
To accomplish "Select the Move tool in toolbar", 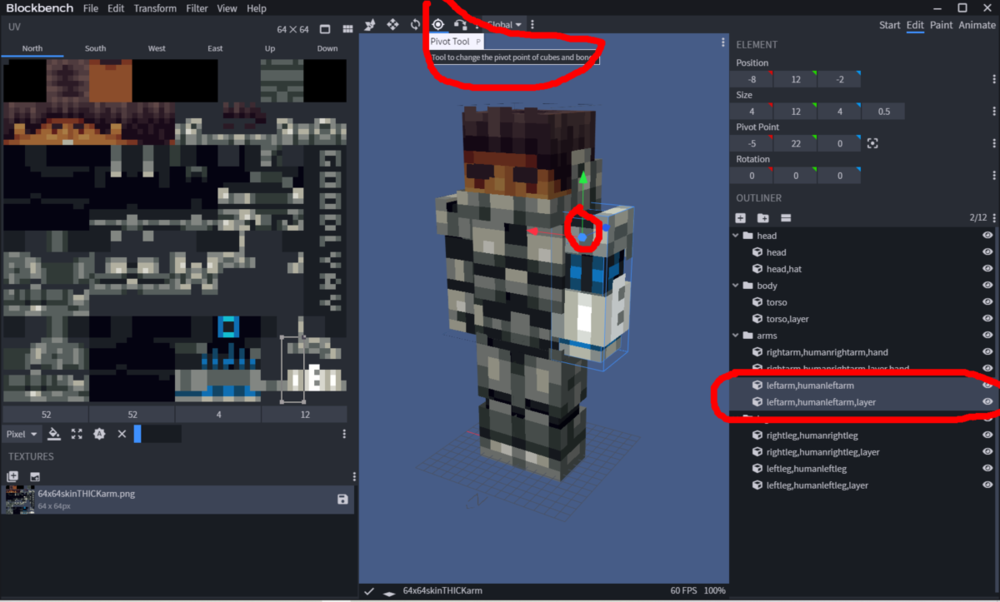I will tap(393, 25).
